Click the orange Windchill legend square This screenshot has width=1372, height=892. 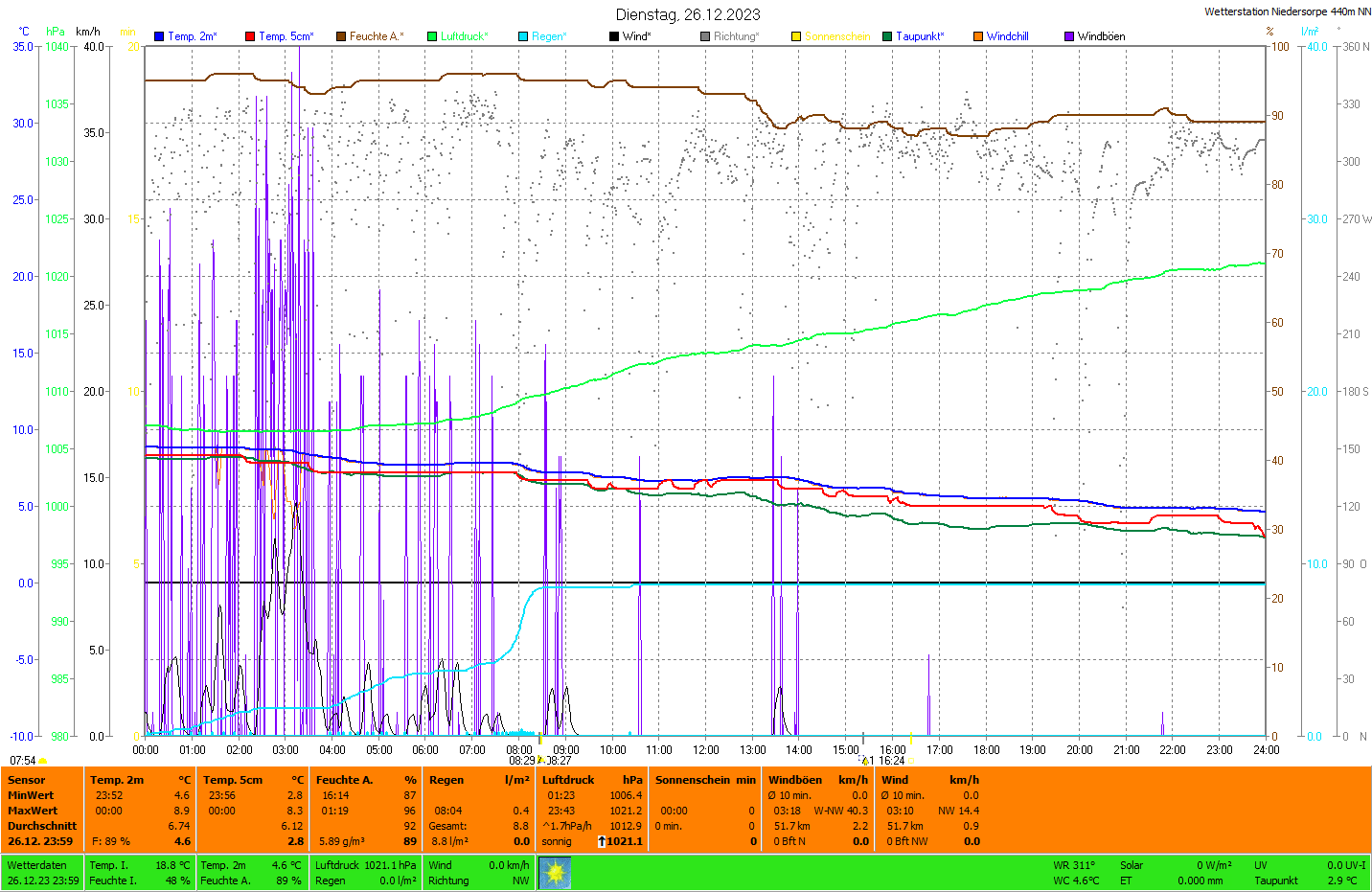978,36
